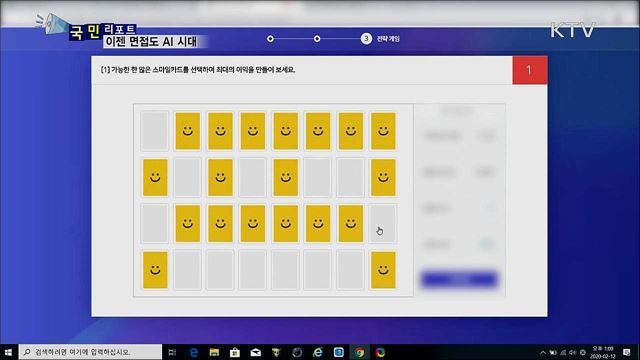640x360 pixels.
Task: Click the red badge showing number 1
Action: (530, 70)
